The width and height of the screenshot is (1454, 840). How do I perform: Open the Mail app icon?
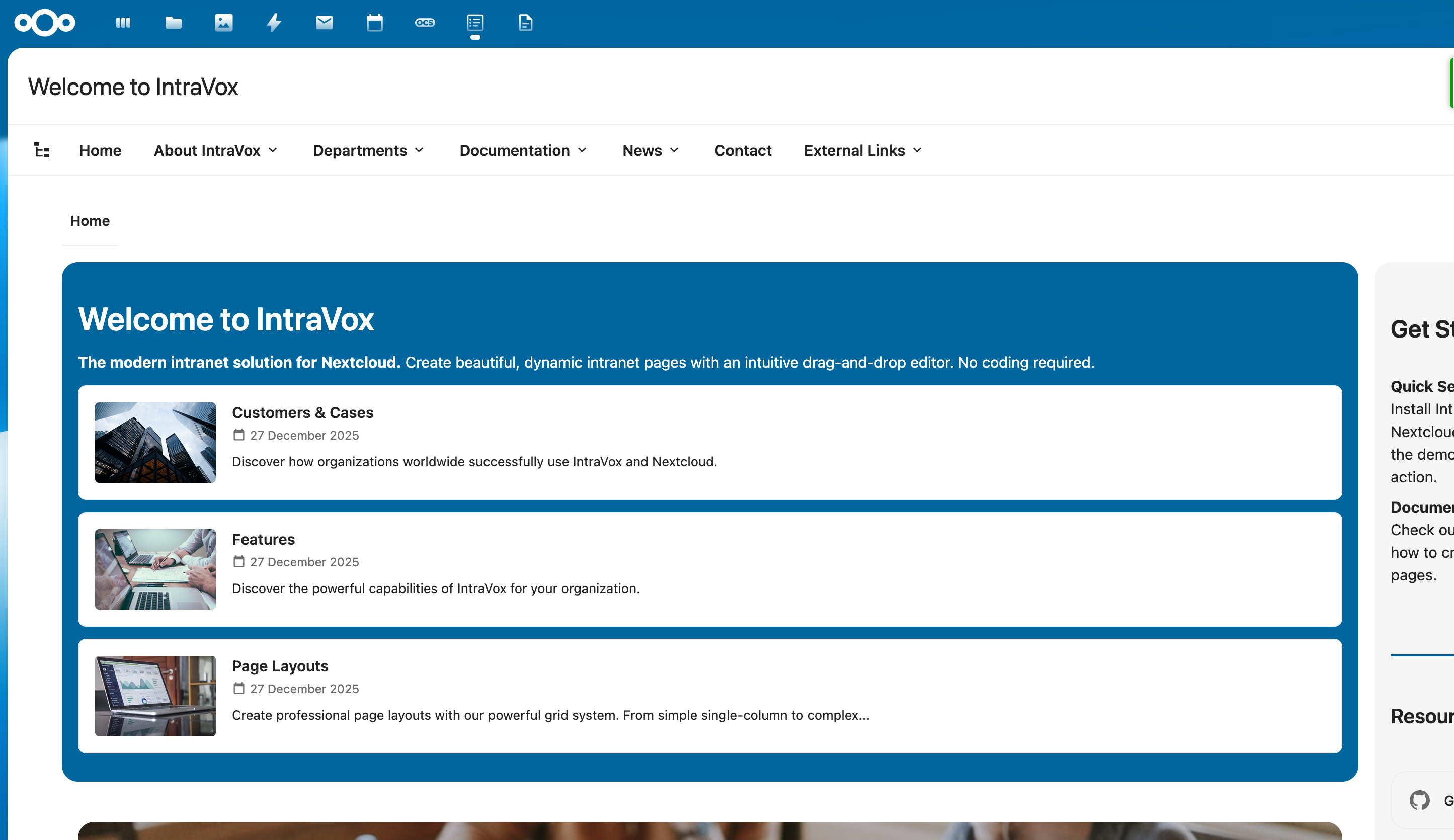tap(325, 23)
